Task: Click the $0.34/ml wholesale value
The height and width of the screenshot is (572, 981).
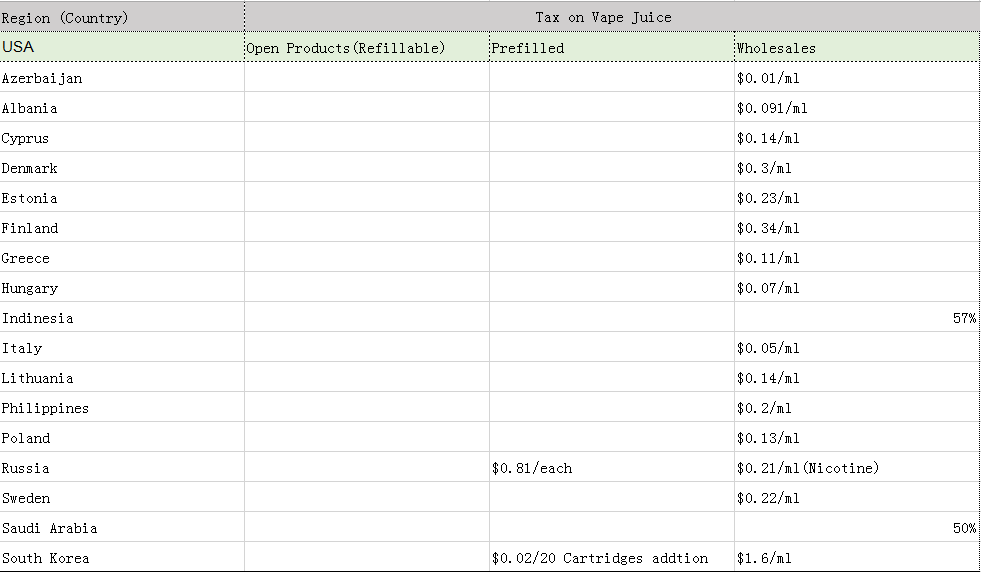Action: click(x=768, y=228)
